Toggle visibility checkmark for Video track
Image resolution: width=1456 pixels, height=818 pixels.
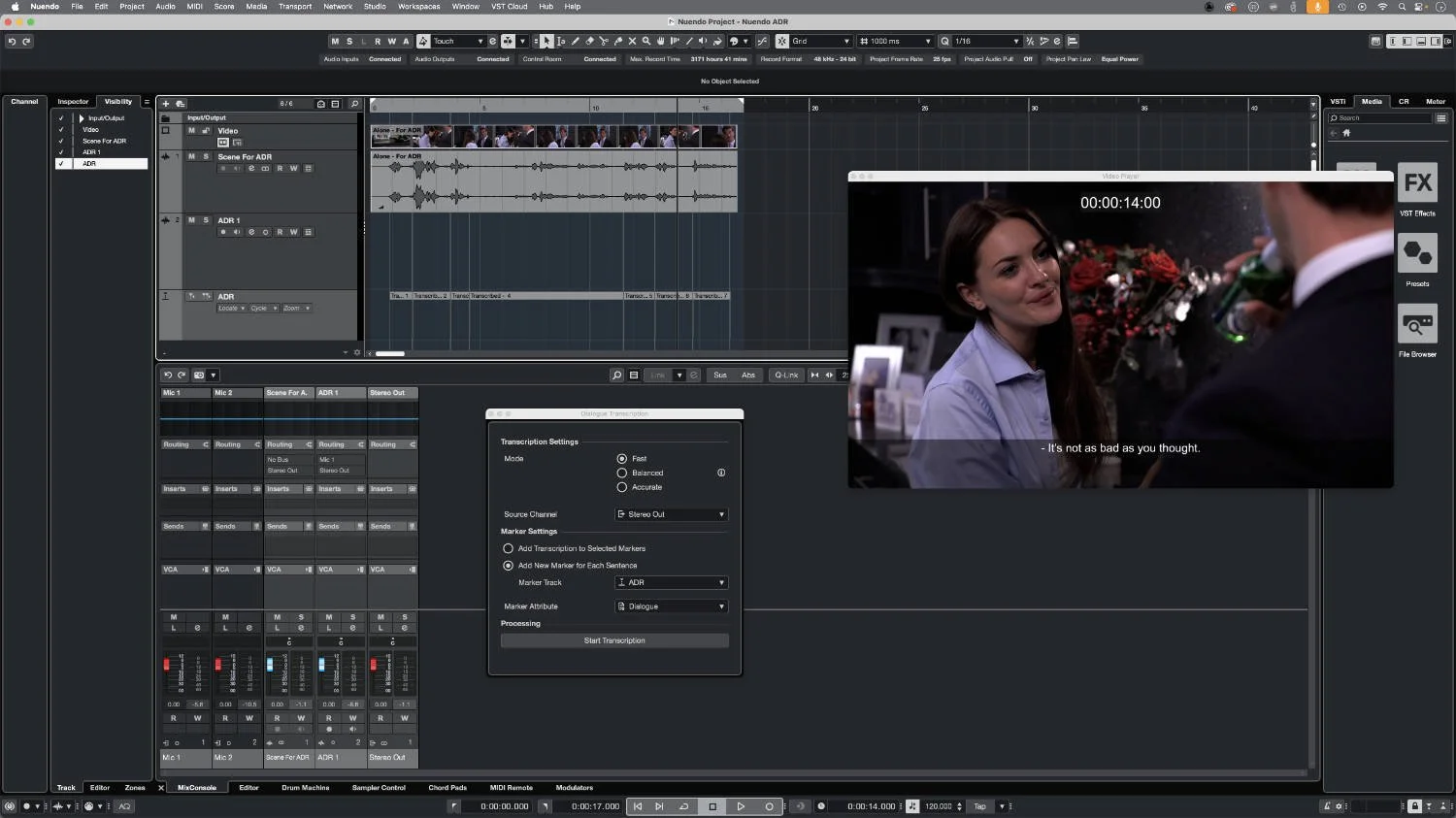[61, 129]
